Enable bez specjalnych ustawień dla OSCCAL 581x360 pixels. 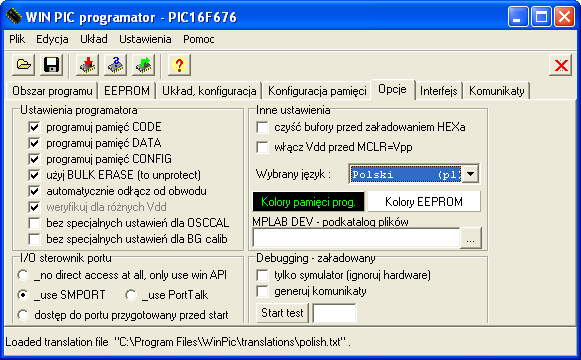(x=34, y=223)
